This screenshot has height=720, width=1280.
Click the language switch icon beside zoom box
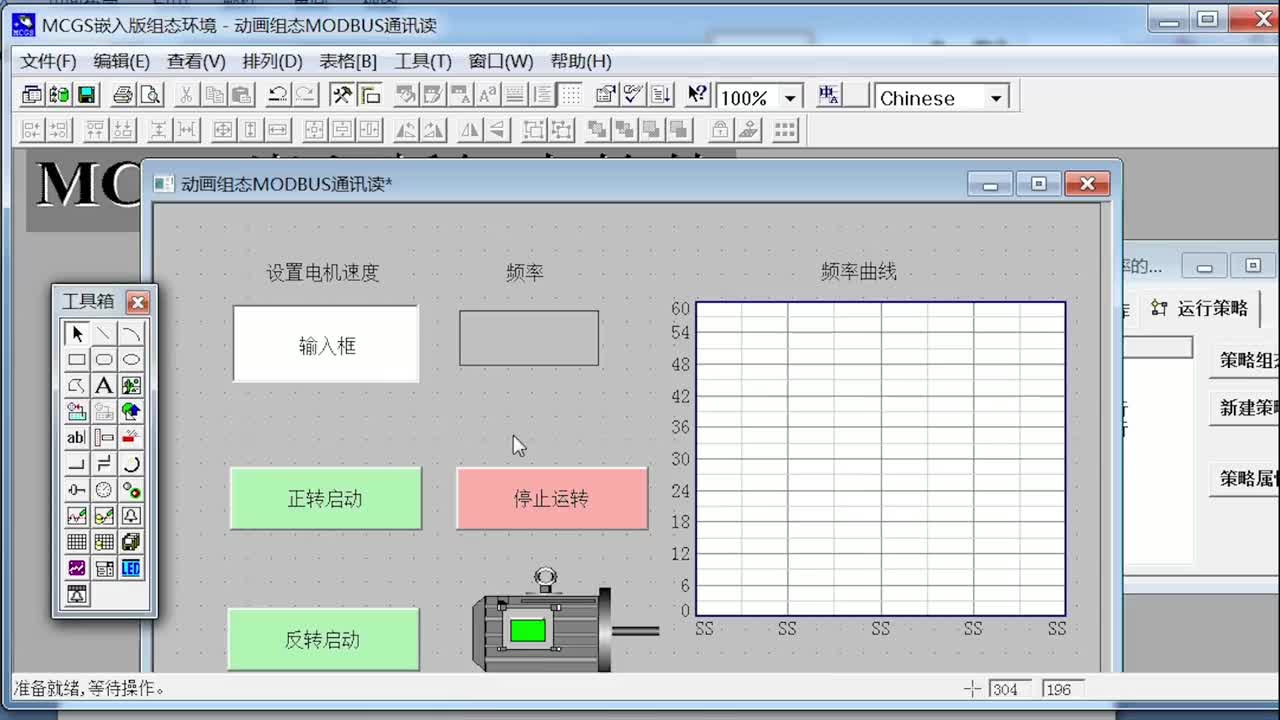click(829, 96)
